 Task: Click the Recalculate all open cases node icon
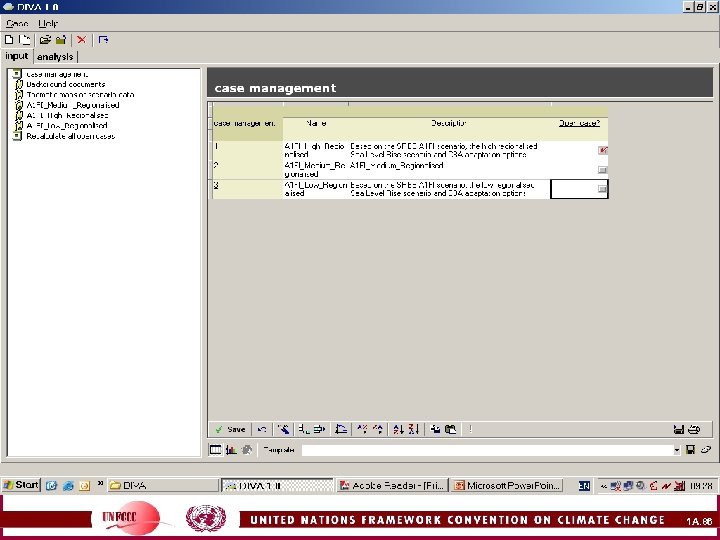17,136
